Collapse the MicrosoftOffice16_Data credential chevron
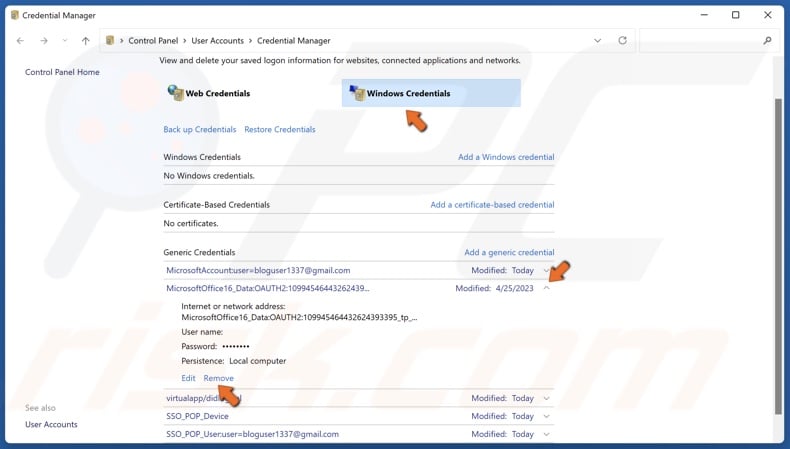This screenshot has width=790, height=449. pyautogui.click(x=546, y=288)
